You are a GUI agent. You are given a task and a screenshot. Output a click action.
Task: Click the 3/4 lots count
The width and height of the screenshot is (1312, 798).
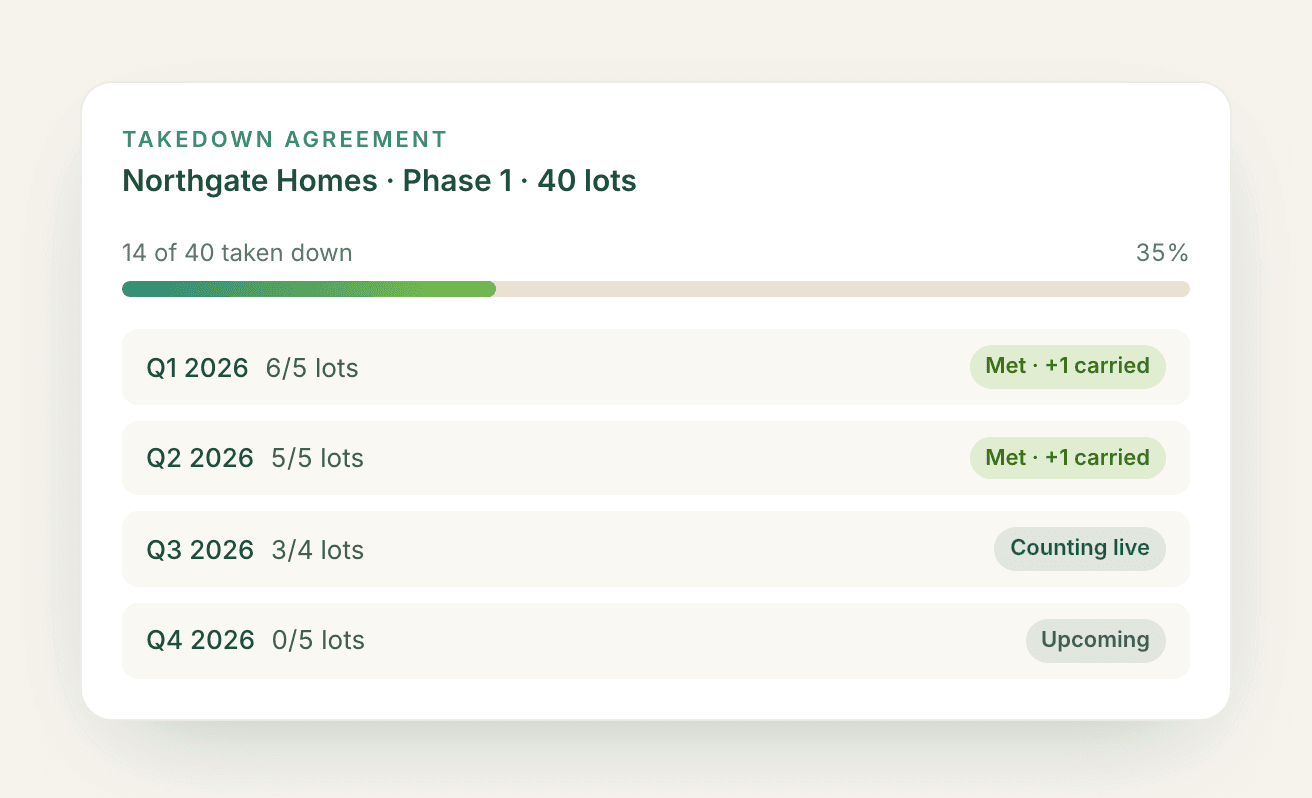pos(317,550)
